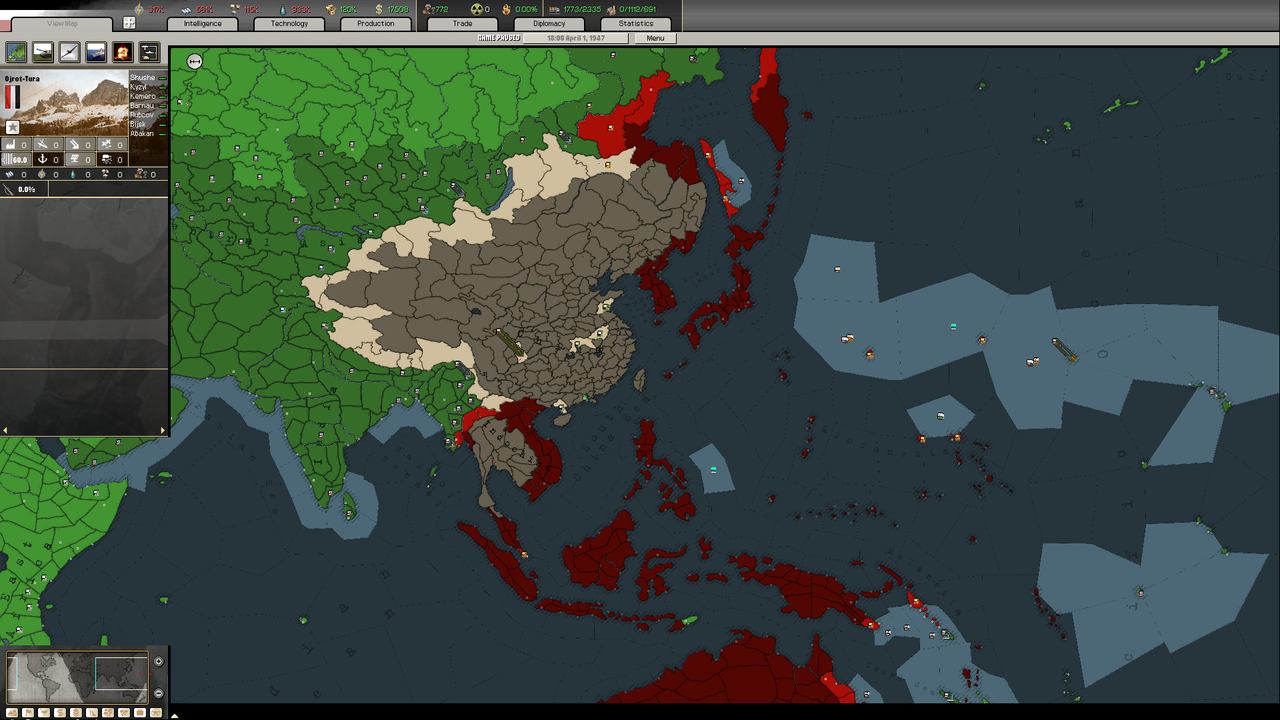Image resolution: width=1280 pixels, height=720 pixels.
Task: Click the money dollar icon
Action: pos(379,9)
